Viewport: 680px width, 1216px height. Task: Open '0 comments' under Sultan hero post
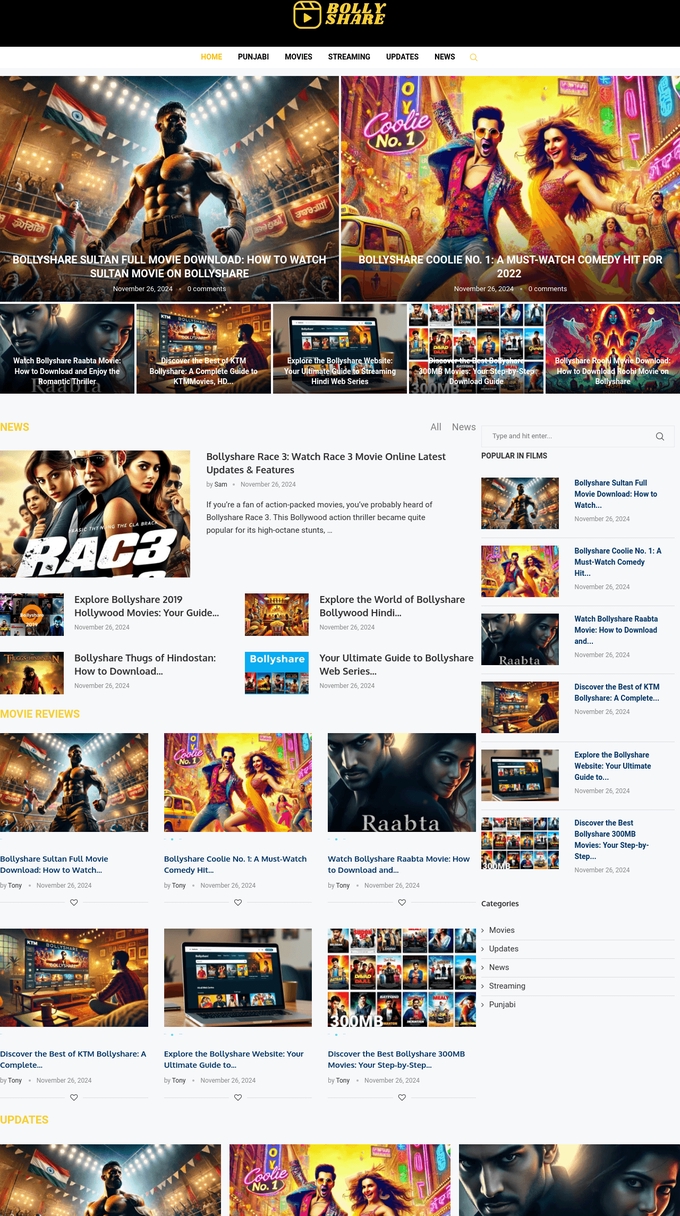[207, 289]
